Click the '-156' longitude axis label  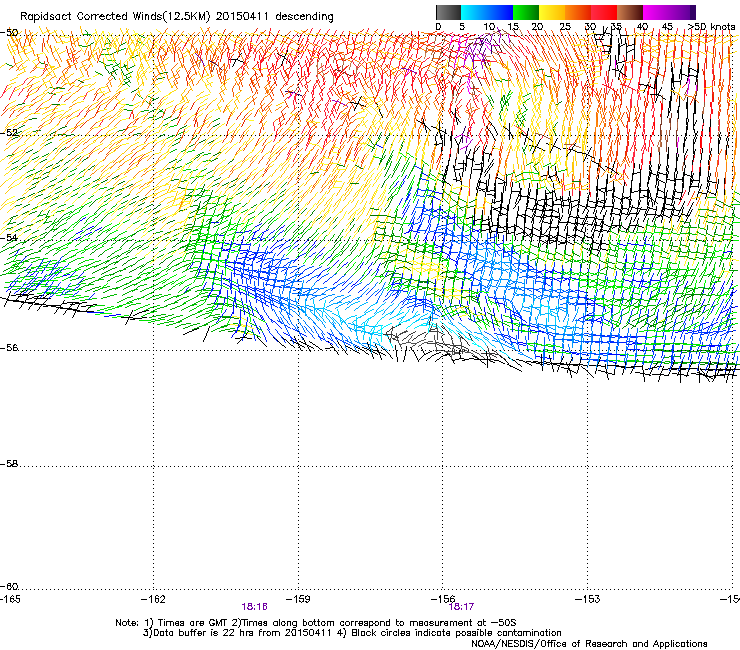pyautogui.click(x=443, y=599)
